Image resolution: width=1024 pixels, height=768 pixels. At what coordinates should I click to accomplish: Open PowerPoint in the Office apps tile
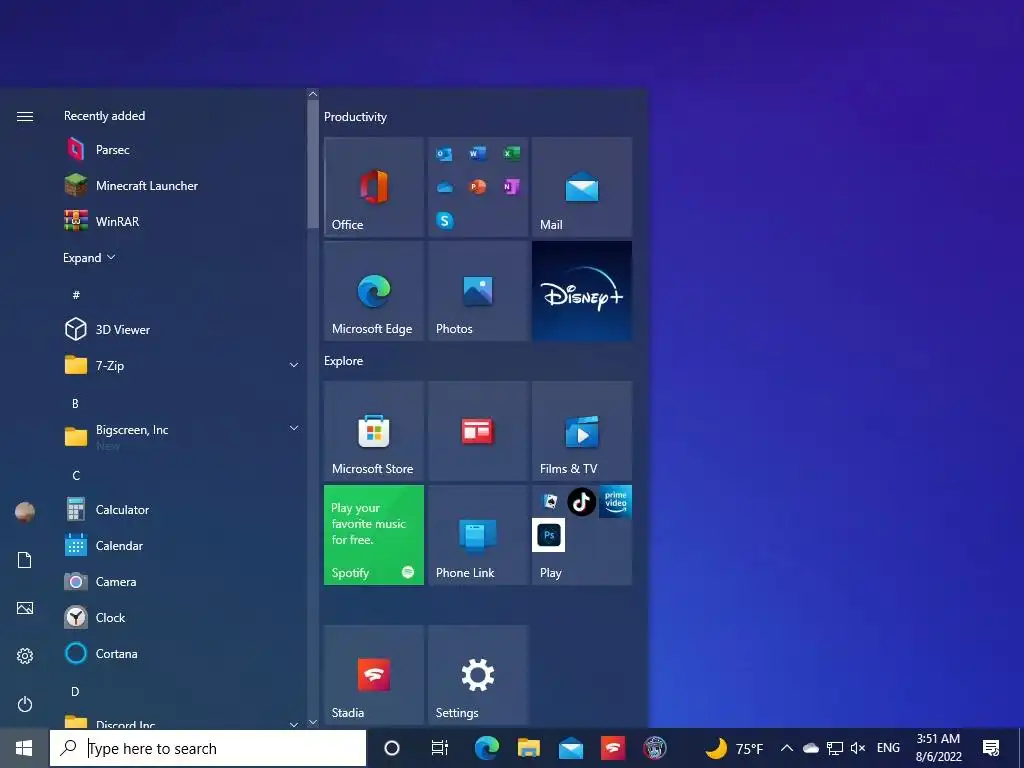point(478,187)
